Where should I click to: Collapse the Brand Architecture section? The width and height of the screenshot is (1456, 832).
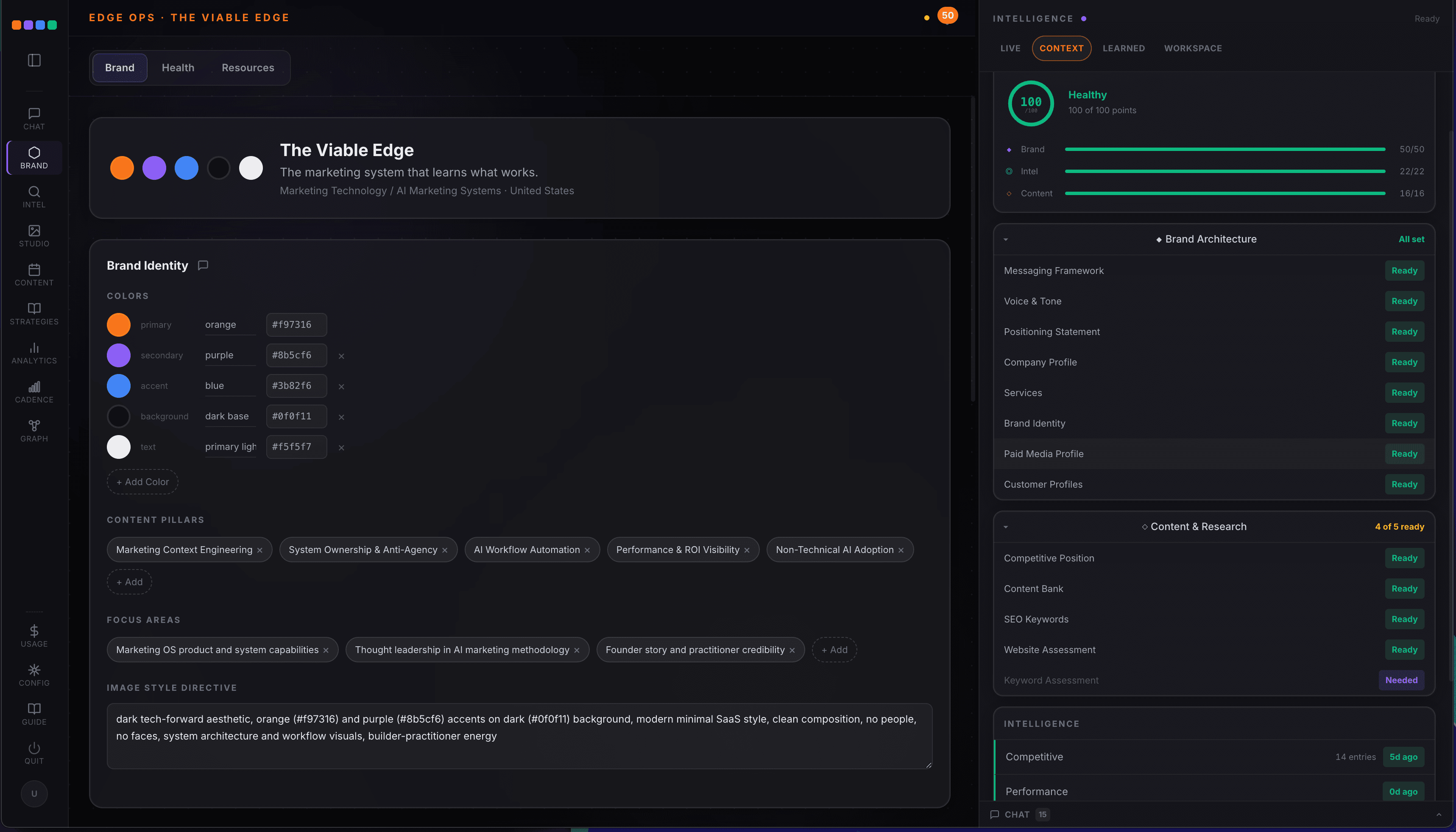click(1006, 240)
